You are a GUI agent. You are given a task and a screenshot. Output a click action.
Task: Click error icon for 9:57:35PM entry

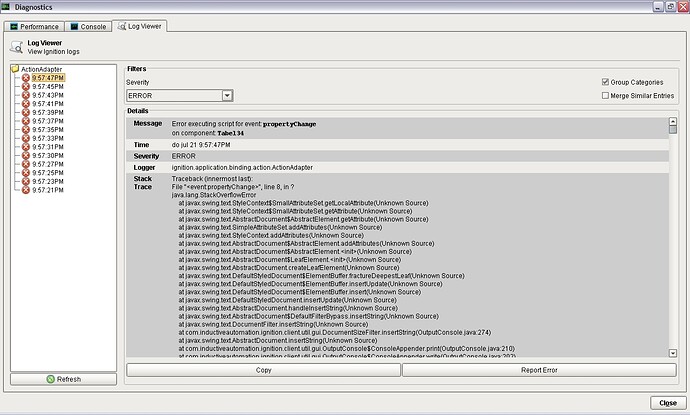pyautogui.click(x=26, y=130)
